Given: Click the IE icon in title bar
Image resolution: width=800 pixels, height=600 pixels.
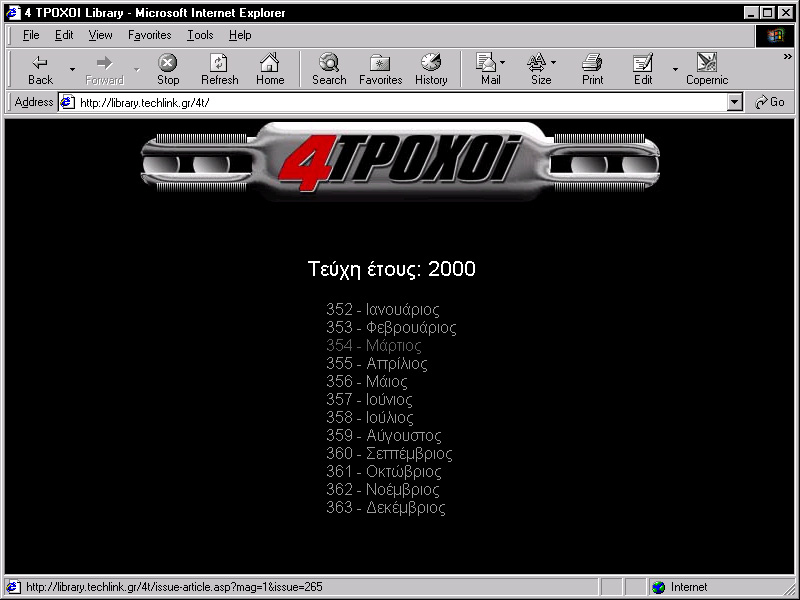Looking at the screenshot, I should pos(13,13).
